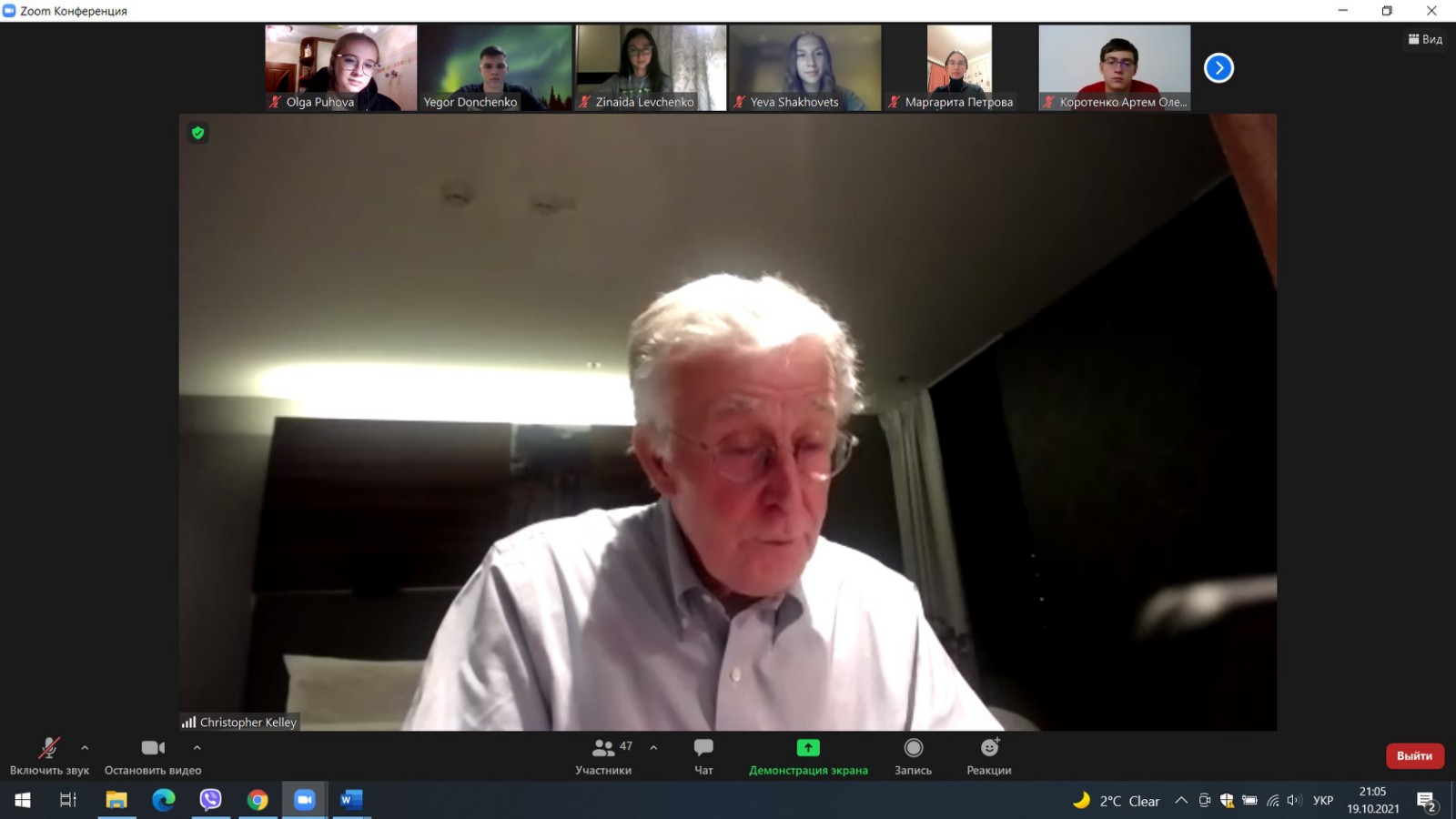Open Wi-Fi network tray icon

pos(1272,801)
